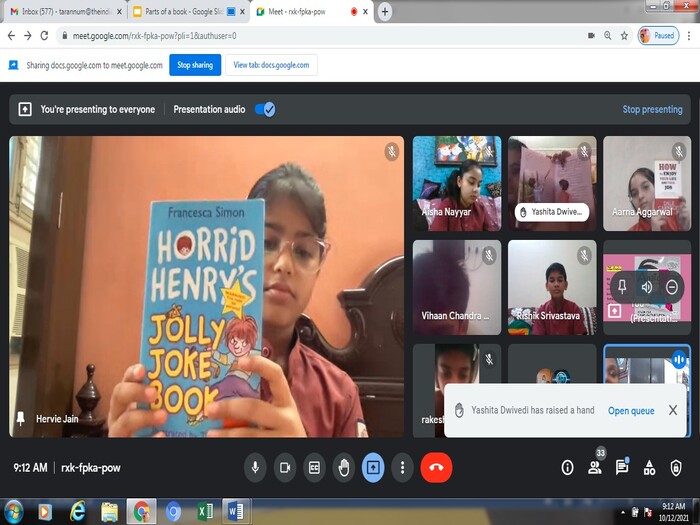
Task: Leave the call with red hang-up button
Action: point(436,467)
